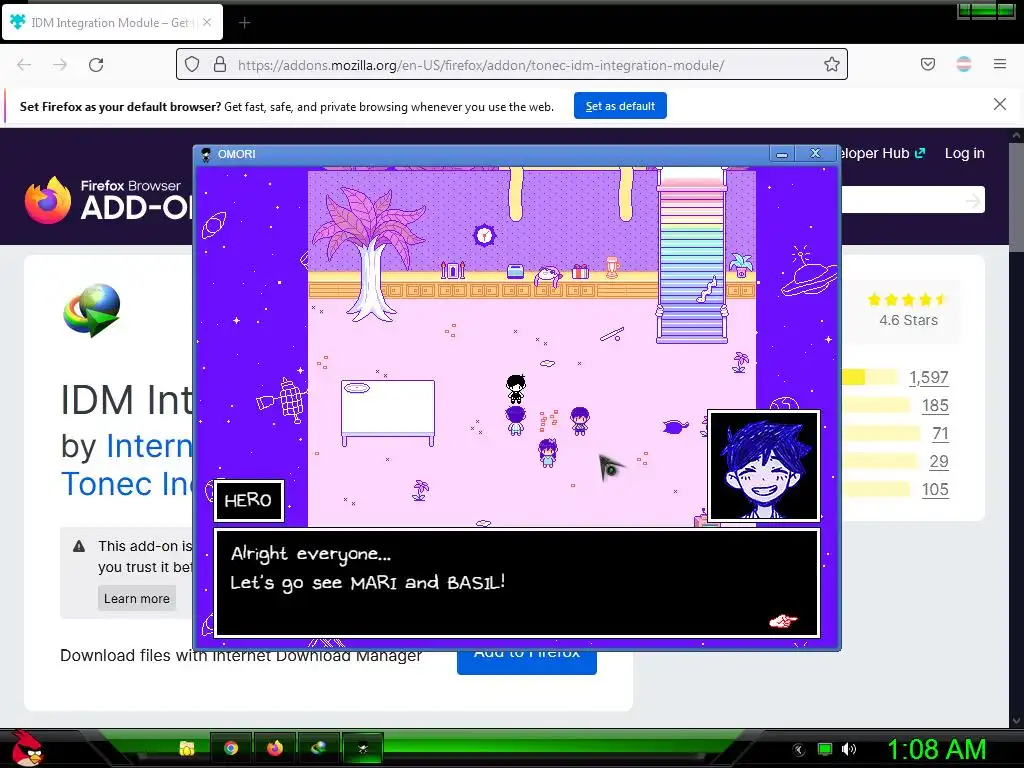
Task: Open the 1,597 five-star reviews link
Action: (x=928, y=377)
